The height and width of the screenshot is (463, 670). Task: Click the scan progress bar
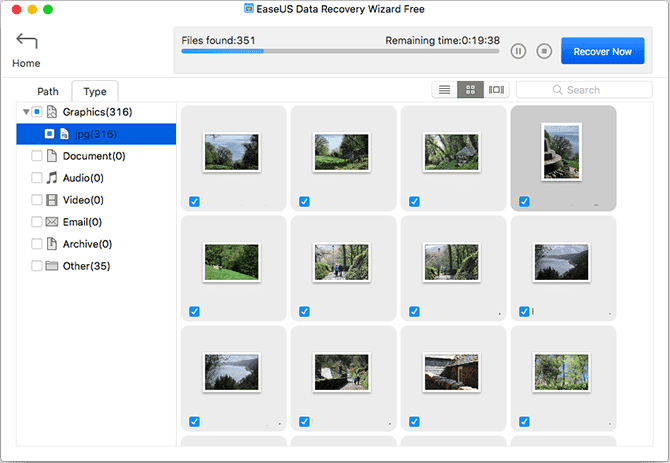coord(340,51)
